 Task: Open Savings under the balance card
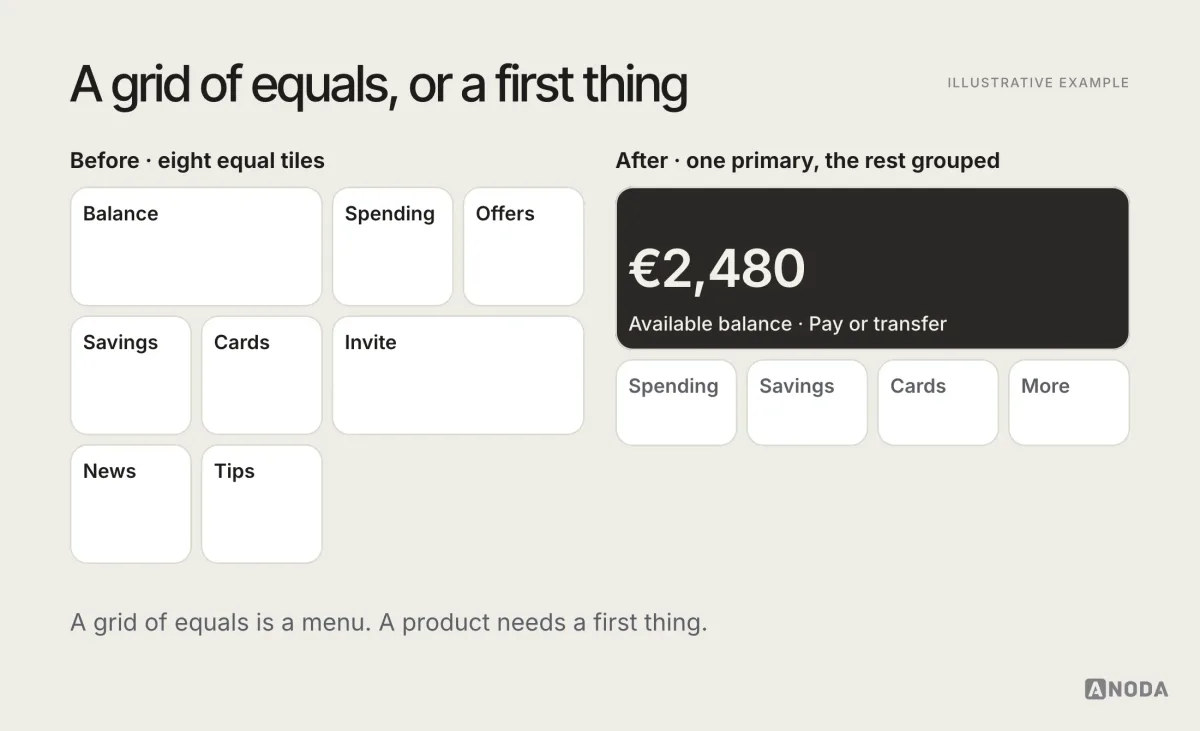point(807,402)
